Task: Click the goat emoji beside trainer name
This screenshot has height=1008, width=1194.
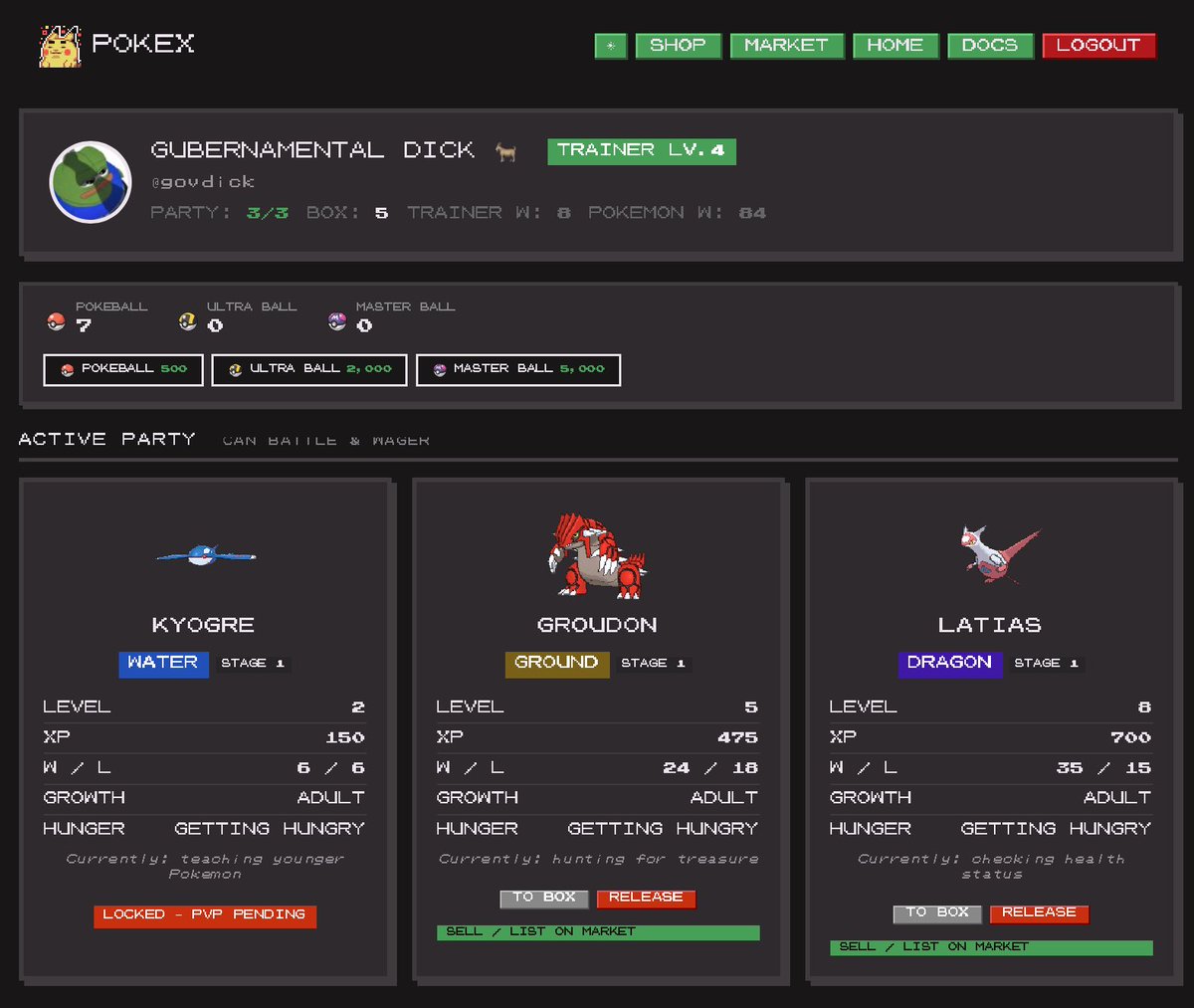Action: point(506,152)
